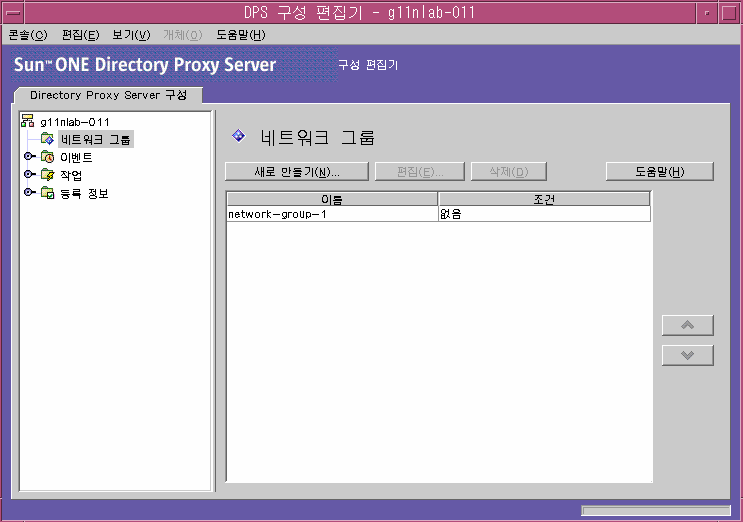Click the 편집(E)... button
743x522 pixels.
pyautogui.click(x=420, y=171)
